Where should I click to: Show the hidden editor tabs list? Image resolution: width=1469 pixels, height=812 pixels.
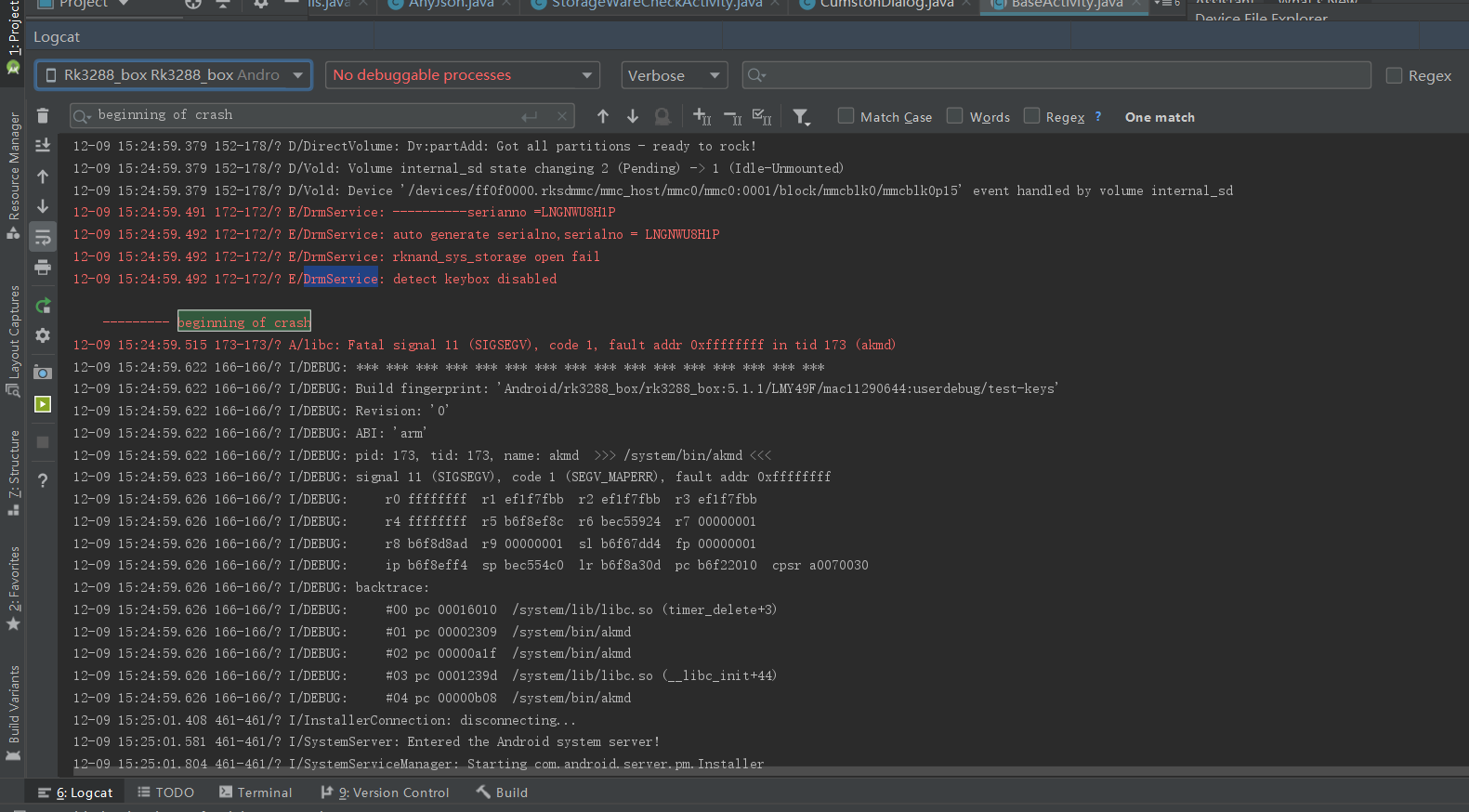pos(1165,4)
